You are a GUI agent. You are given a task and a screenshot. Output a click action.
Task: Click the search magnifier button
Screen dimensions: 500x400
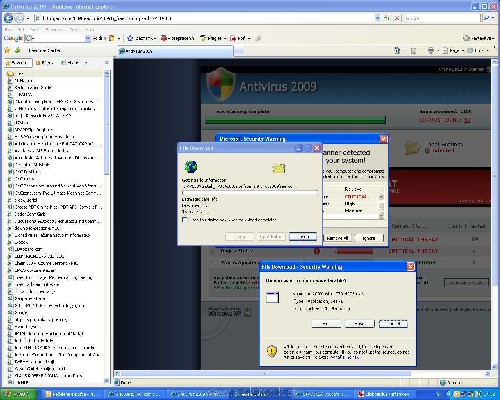click(x=486, y=18)
